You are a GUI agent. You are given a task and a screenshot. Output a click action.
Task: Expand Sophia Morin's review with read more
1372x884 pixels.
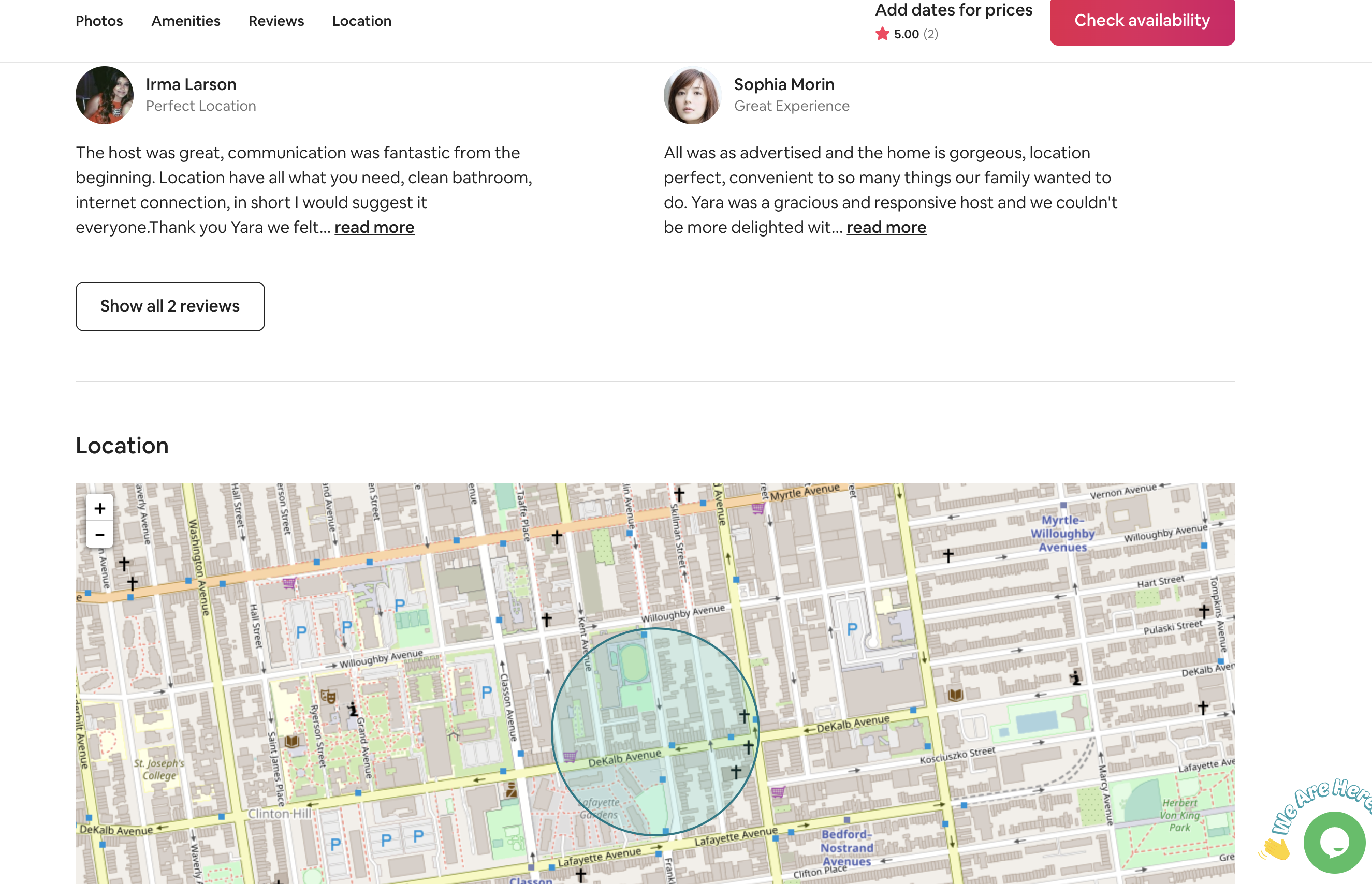pyautogui.click(x=886, y=227)
